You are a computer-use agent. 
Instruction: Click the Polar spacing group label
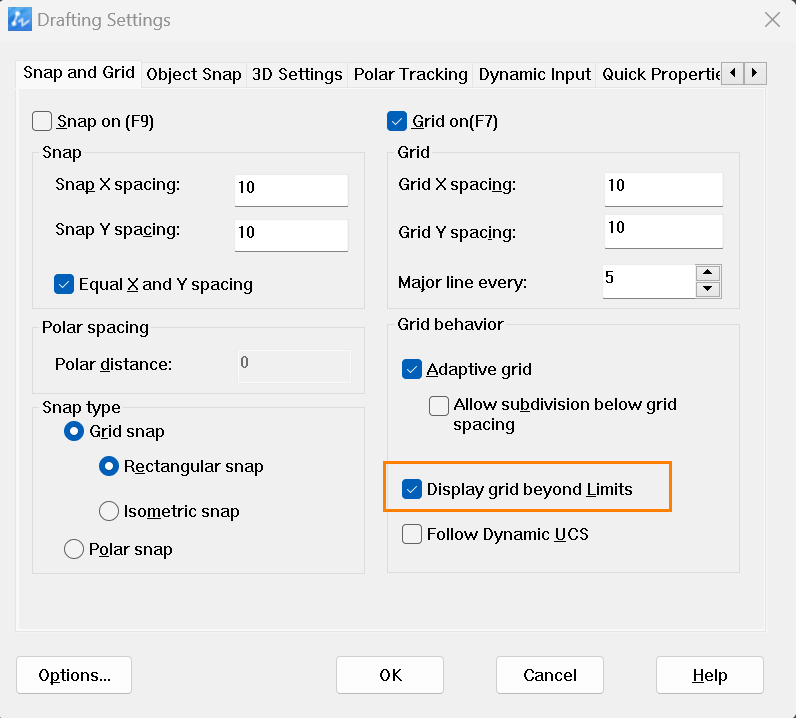coord(95,328)
